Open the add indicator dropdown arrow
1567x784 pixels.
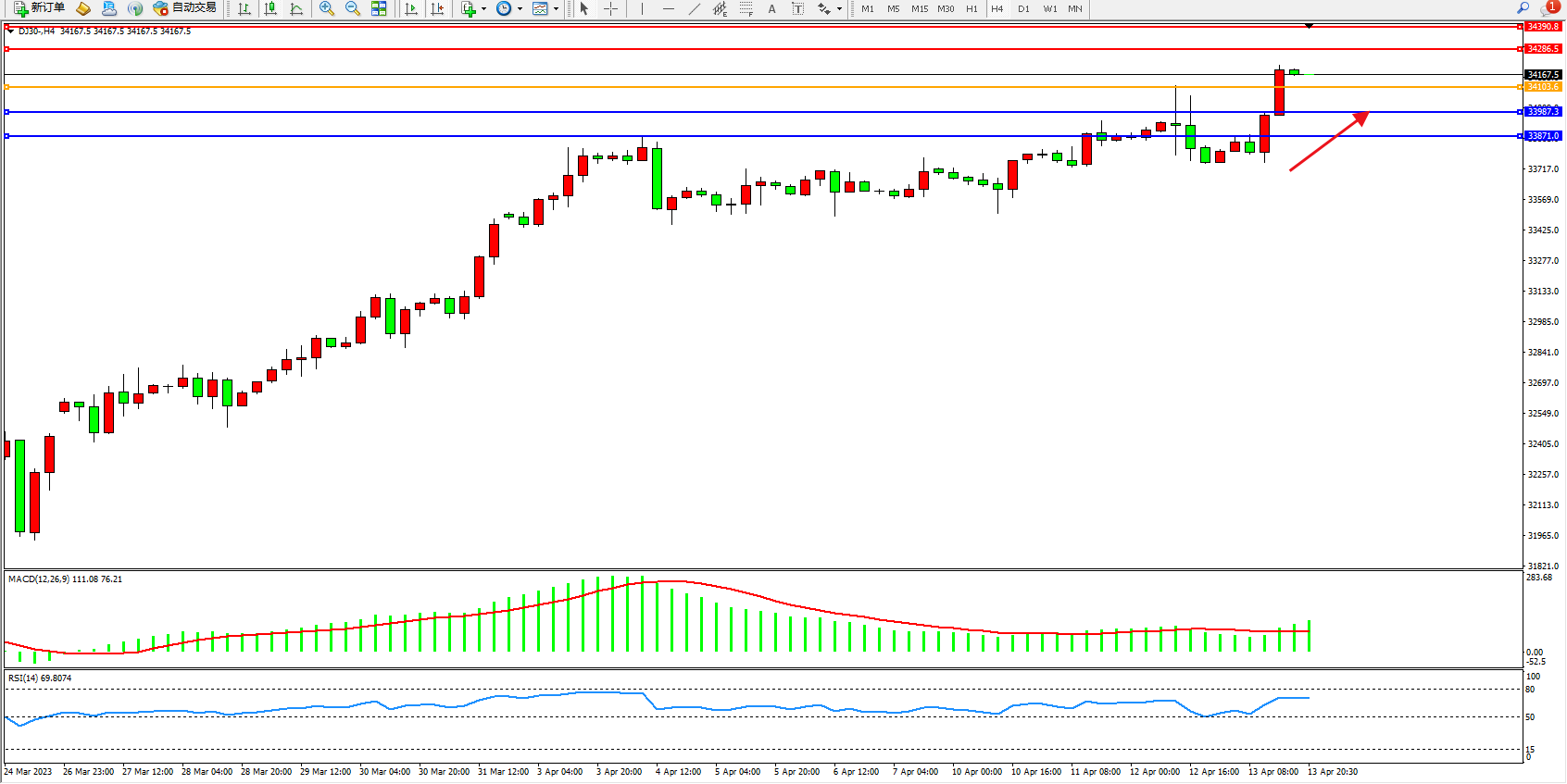coord(483,9)
